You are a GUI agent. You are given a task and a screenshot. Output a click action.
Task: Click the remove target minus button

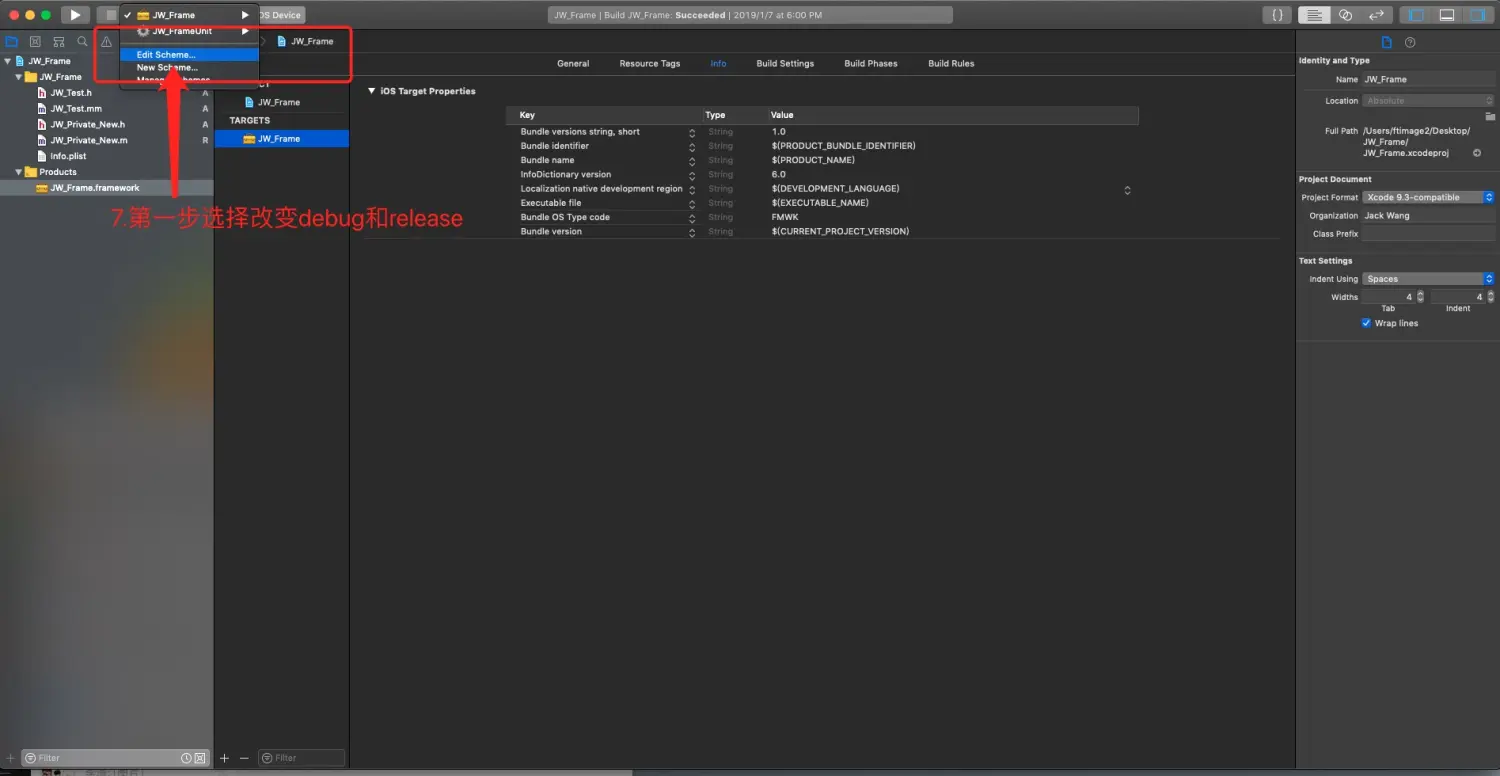(x=244, y=758)
